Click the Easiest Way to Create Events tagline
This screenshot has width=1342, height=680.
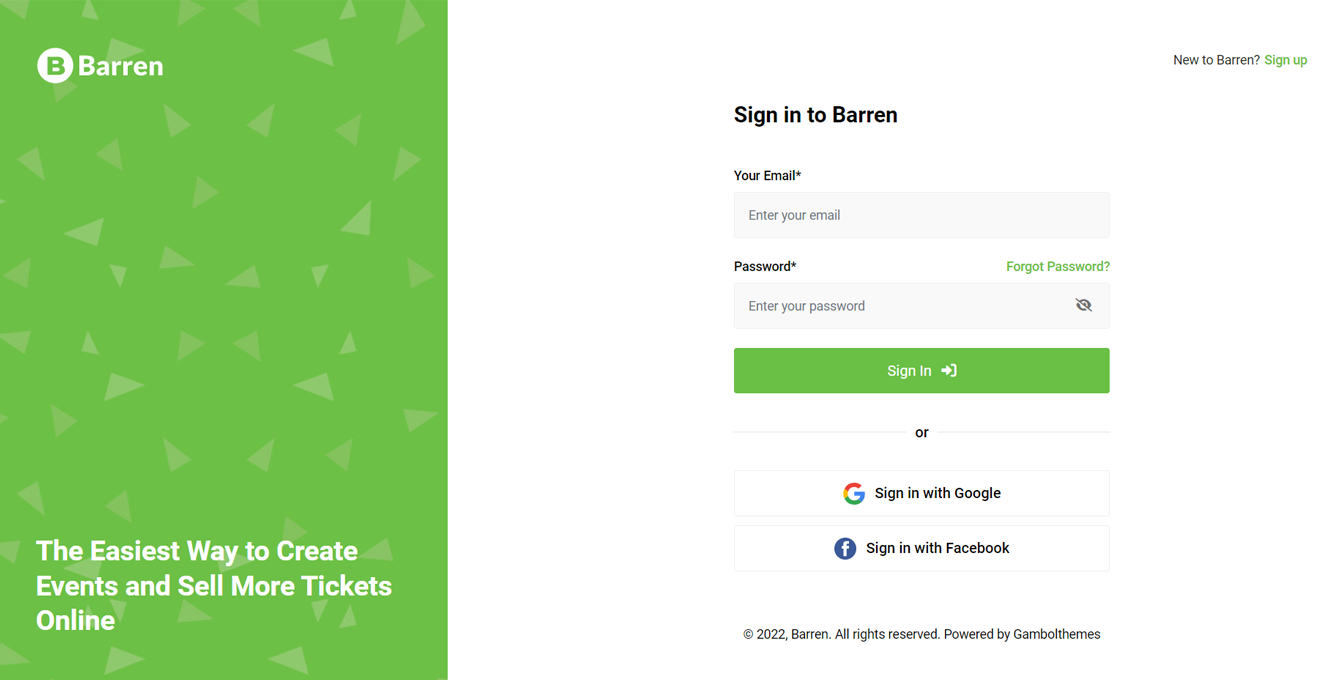click(x=214, y=585)
